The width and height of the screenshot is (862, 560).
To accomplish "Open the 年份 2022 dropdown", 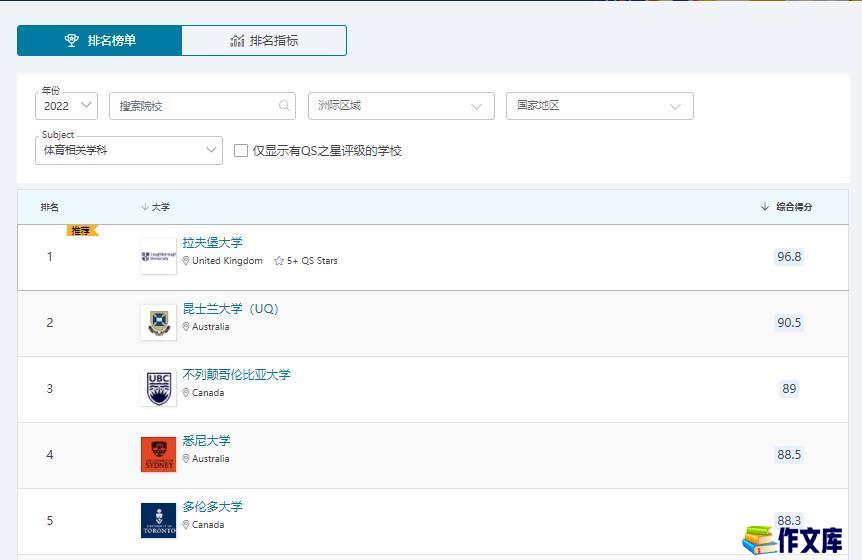I will click(66, 106).
